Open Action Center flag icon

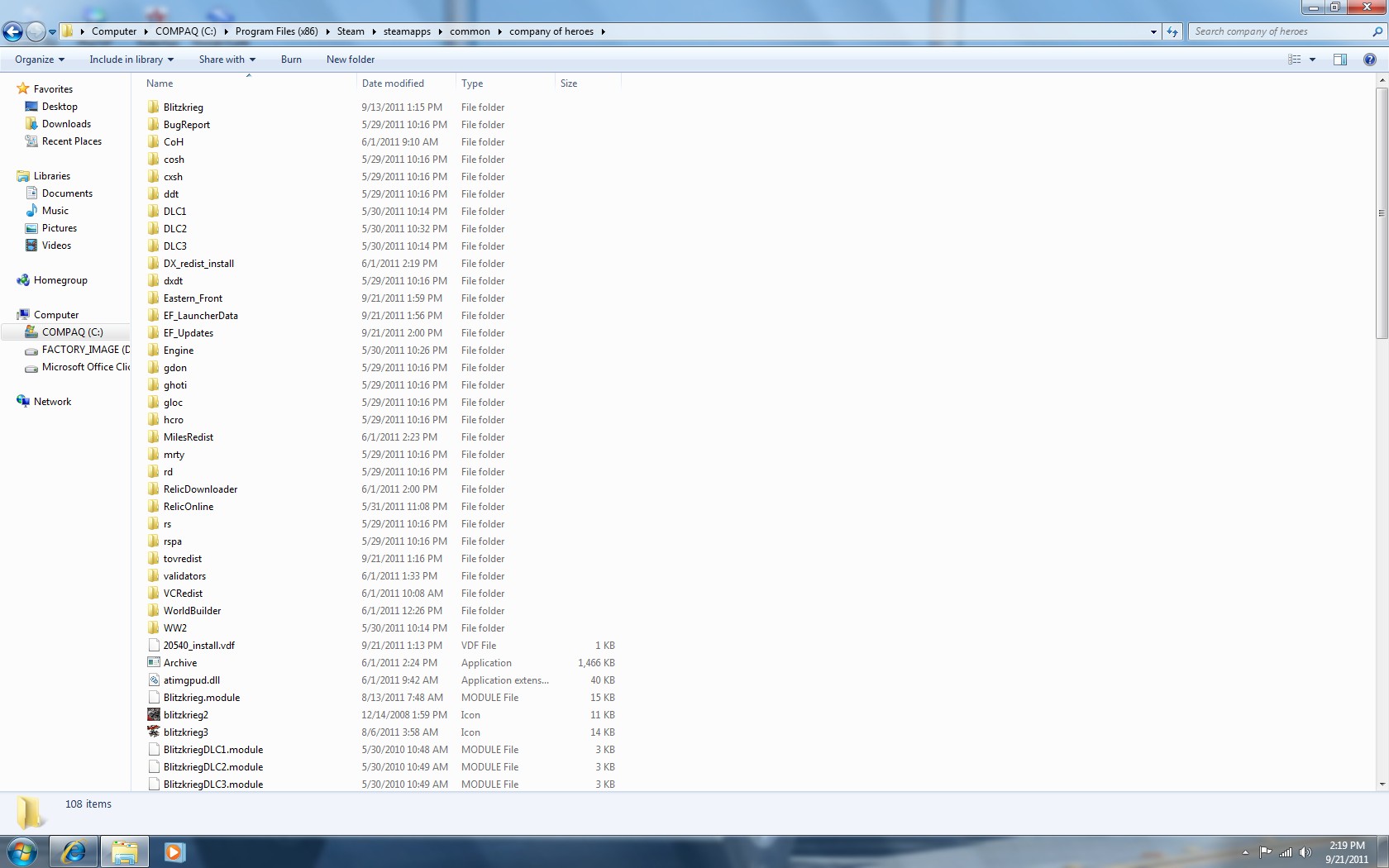pos(1265,852)
